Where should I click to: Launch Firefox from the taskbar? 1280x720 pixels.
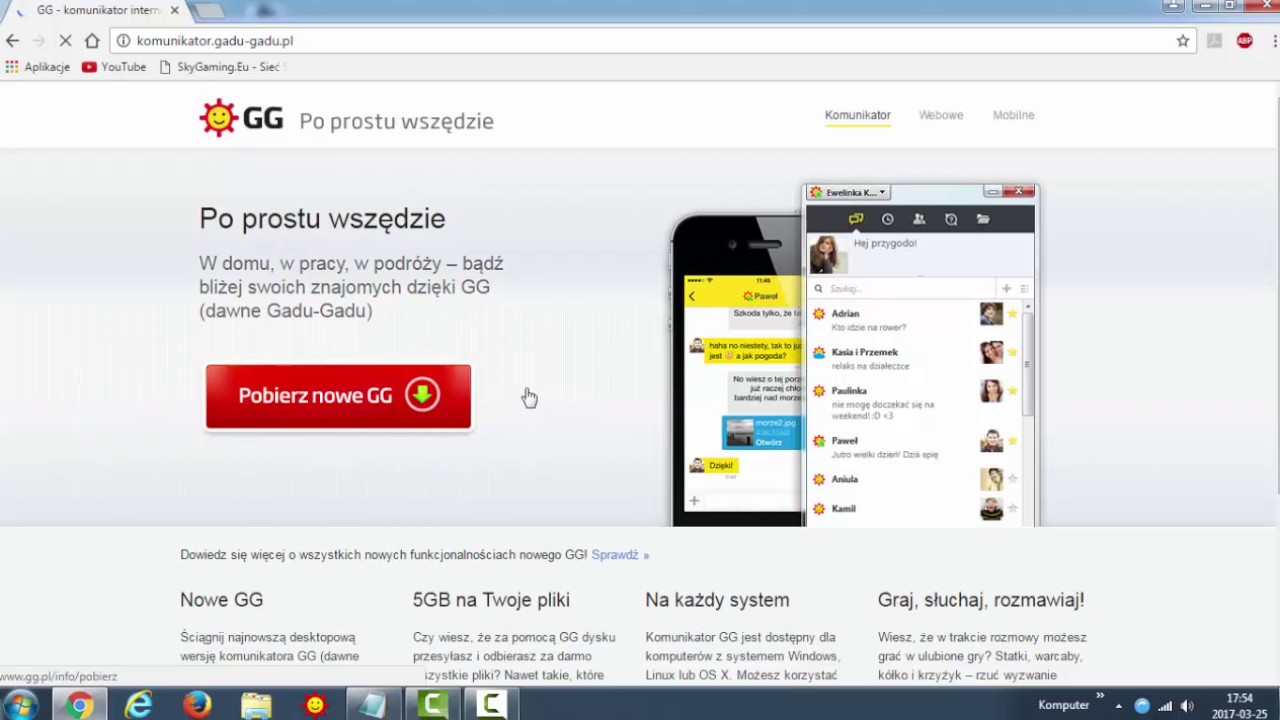tap(197, 705)
